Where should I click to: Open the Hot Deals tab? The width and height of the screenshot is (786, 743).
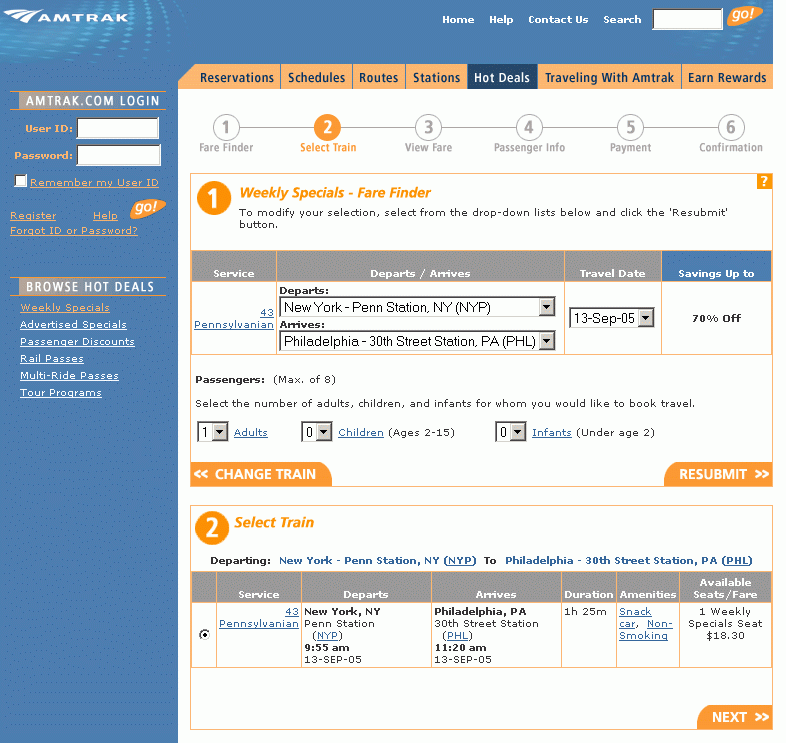tap(501, 78)
